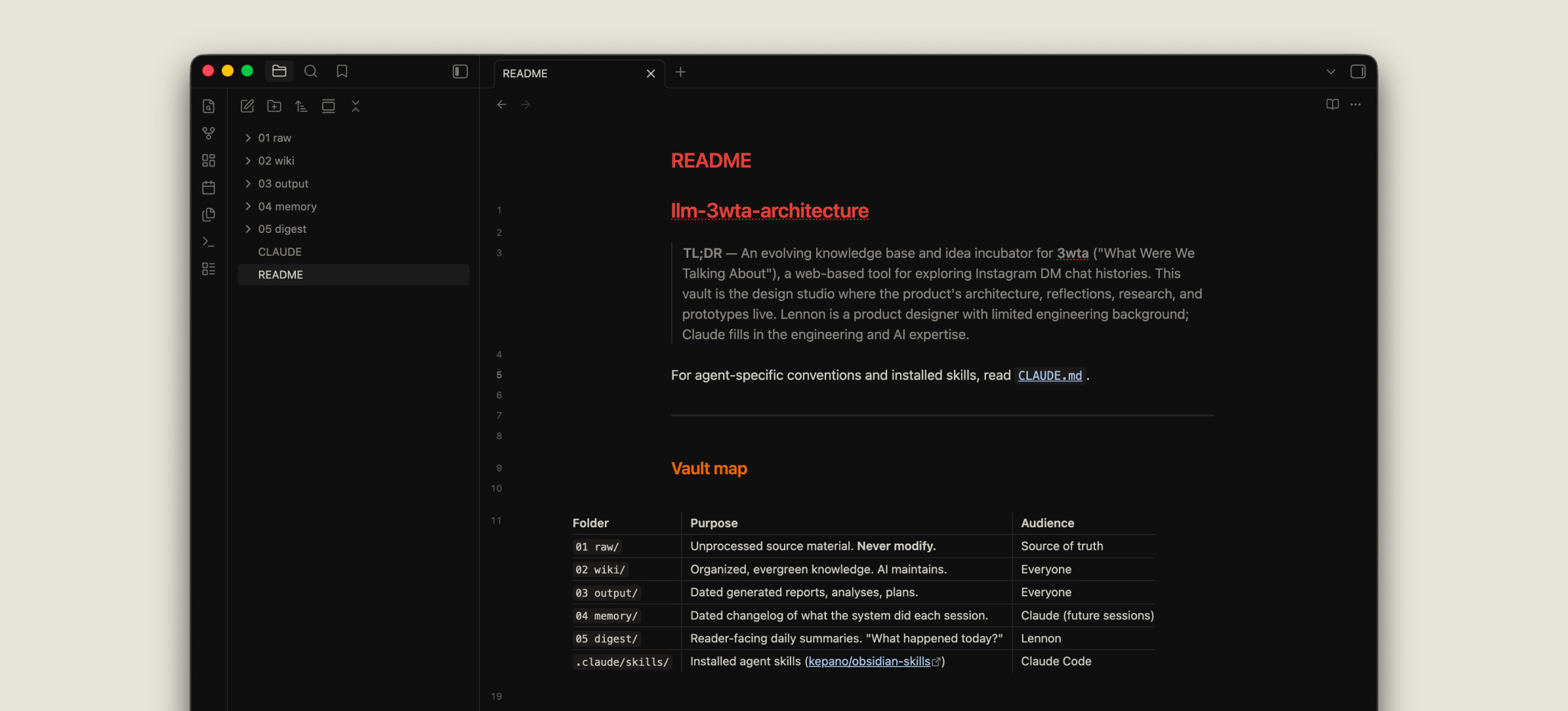Viewport: 1568px width, 711px height.
Task: Navigate back in note history
Action: (x=502, y=104)
